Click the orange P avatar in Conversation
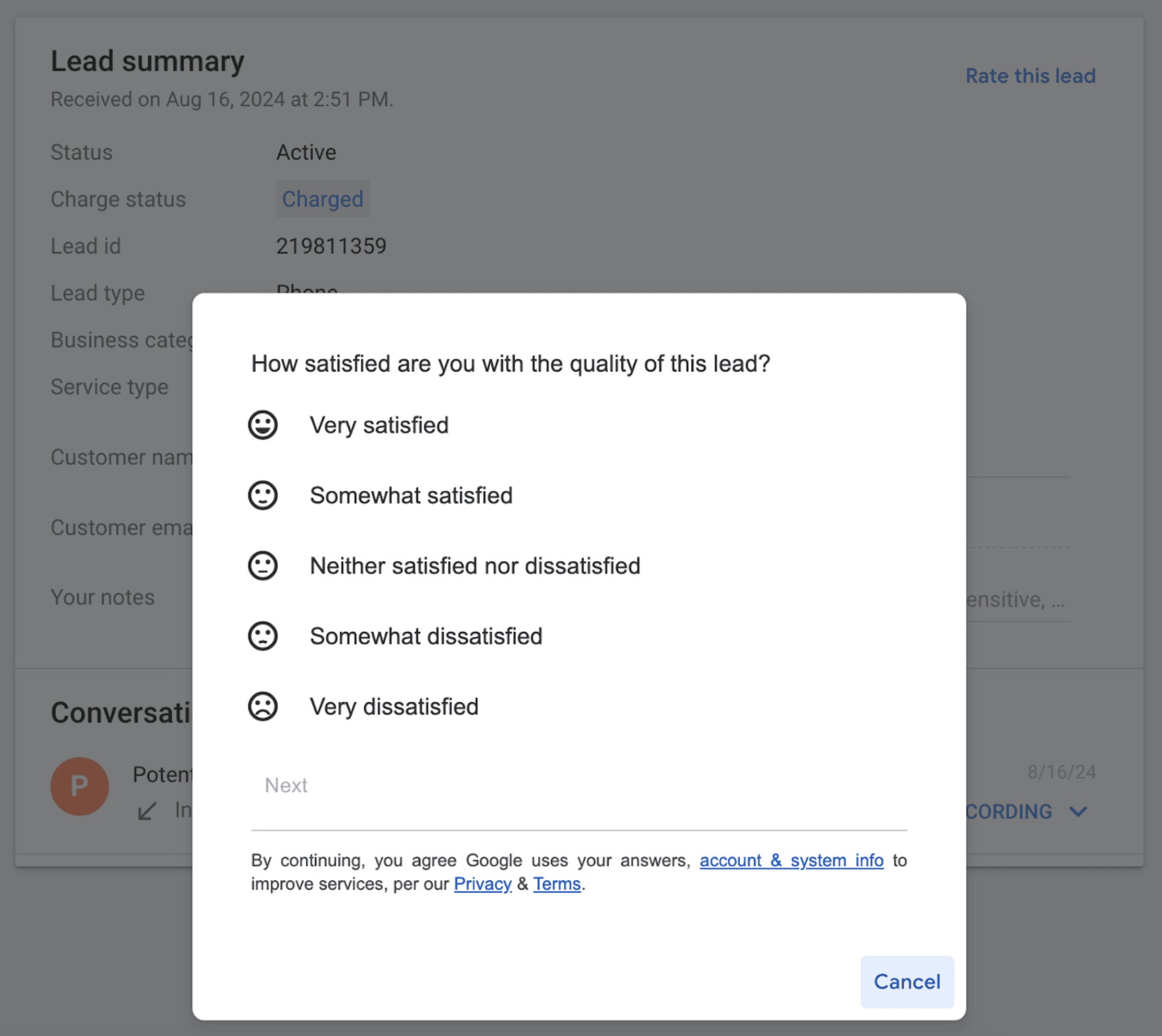Screen dimensions: 1162x1036 tap(80, 786)
